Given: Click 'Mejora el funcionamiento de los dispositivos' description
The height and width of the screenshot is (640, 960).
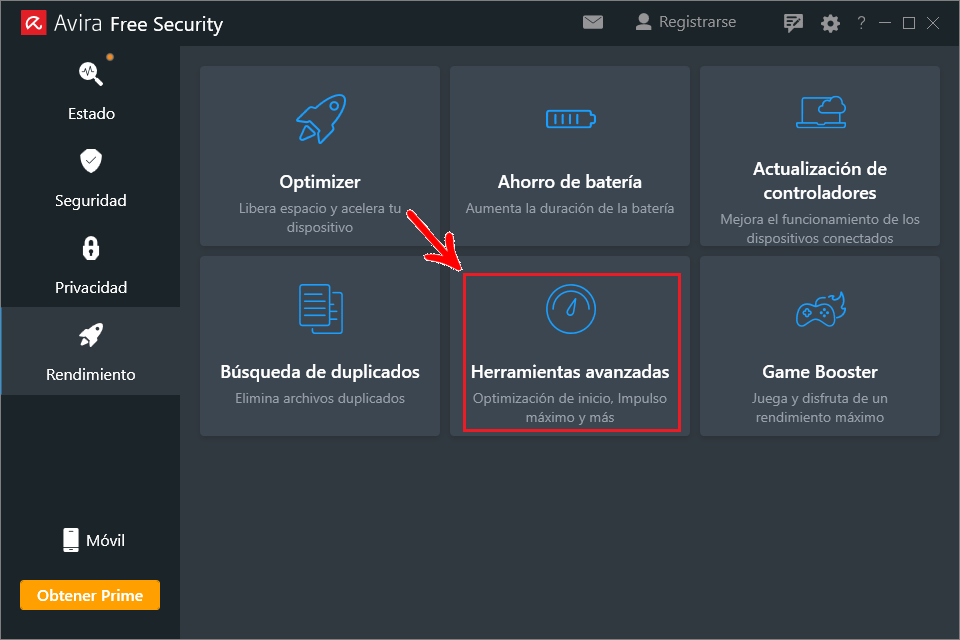Looking at the screenshot, I should 820,228.
